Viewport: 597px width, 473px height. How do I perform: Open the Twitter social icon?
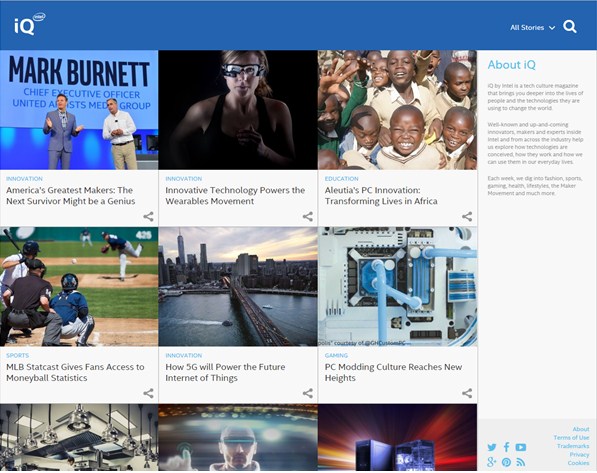[492, 447]
